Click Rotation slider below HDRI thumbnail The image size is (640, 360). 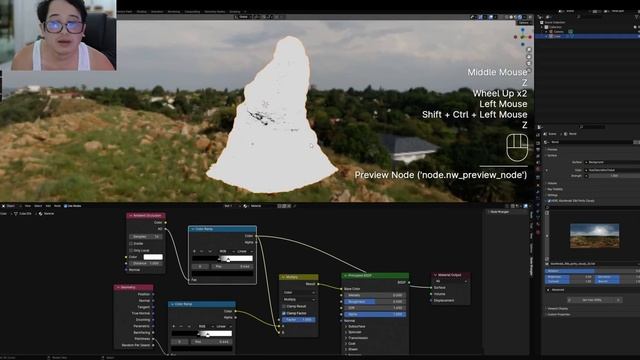tap(591, 271)
